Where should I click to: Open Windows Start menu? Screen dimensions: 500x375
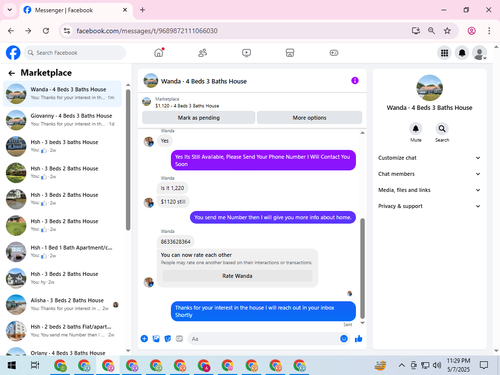pyautogui.click(x=12, y=365)
